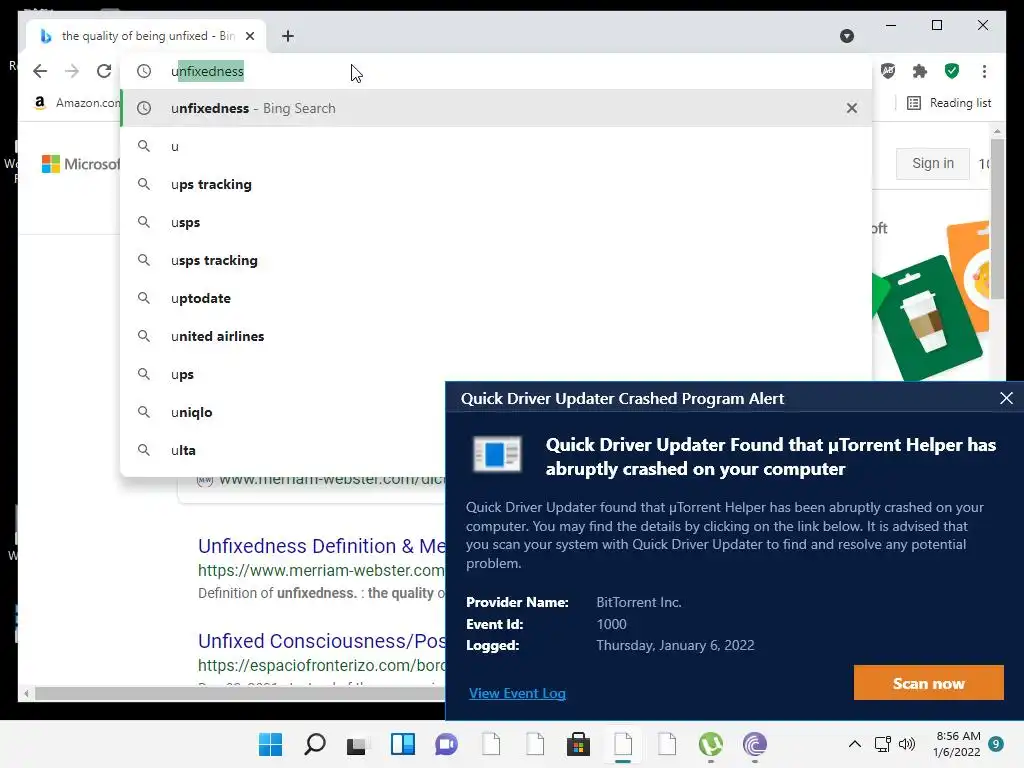Open the Reading list

[949, 103]
